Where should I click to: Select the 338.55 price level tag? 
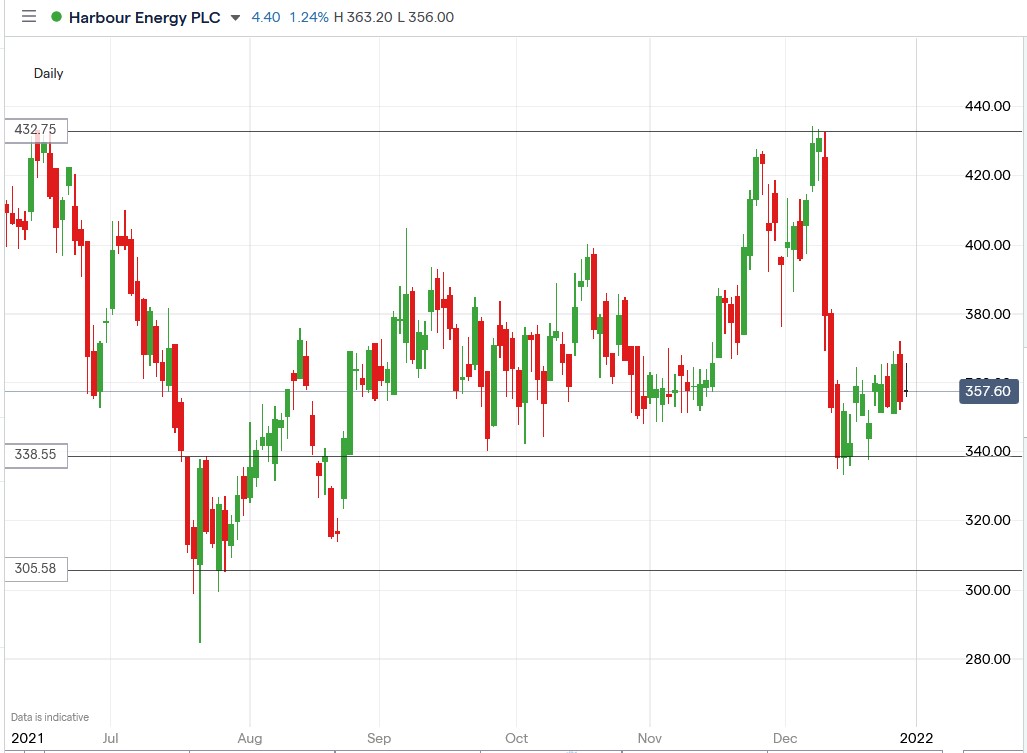(37, 455)
